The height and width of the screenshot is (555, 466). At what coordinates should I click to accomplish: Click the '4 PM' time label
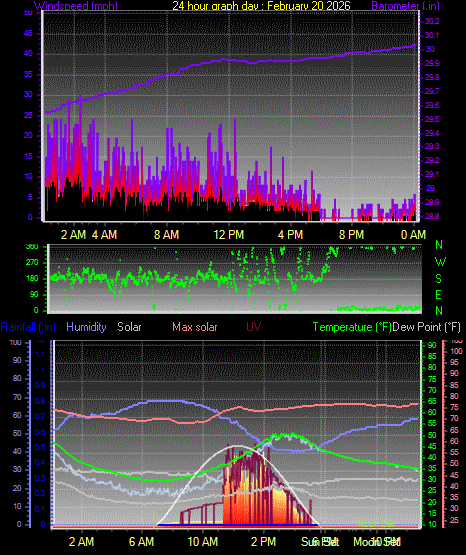(290, 234)
